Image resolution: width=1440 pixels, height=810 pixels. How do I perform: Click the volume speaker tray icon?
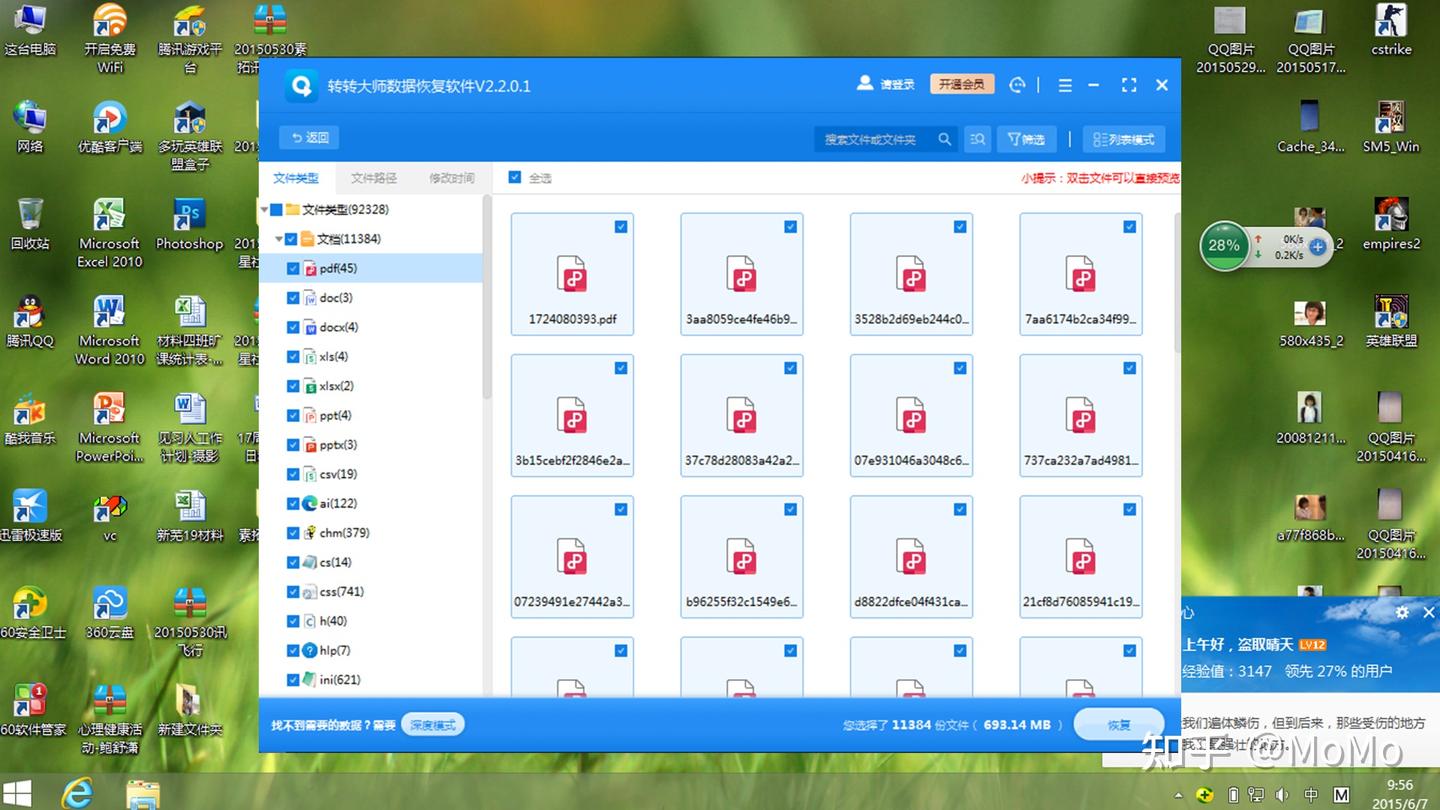click(1280, 795)
